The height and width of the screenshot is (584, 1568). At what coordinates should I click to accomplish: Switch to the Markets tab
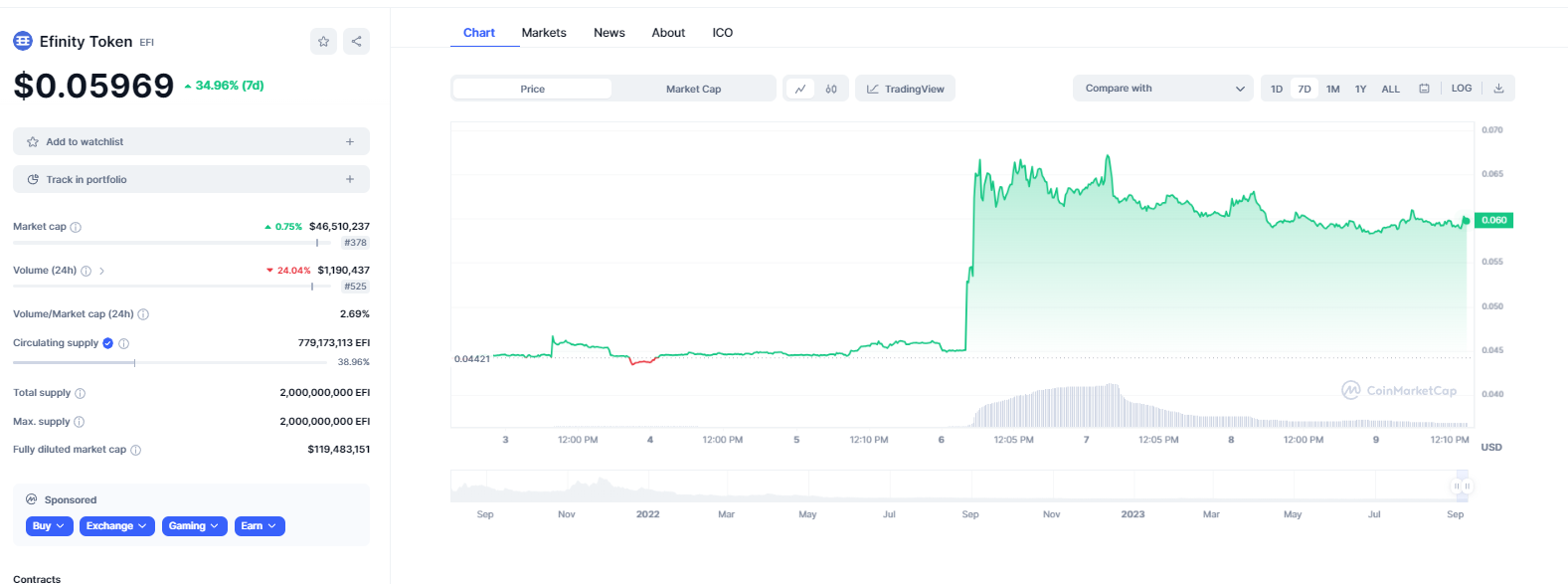(x=544, y=33)
